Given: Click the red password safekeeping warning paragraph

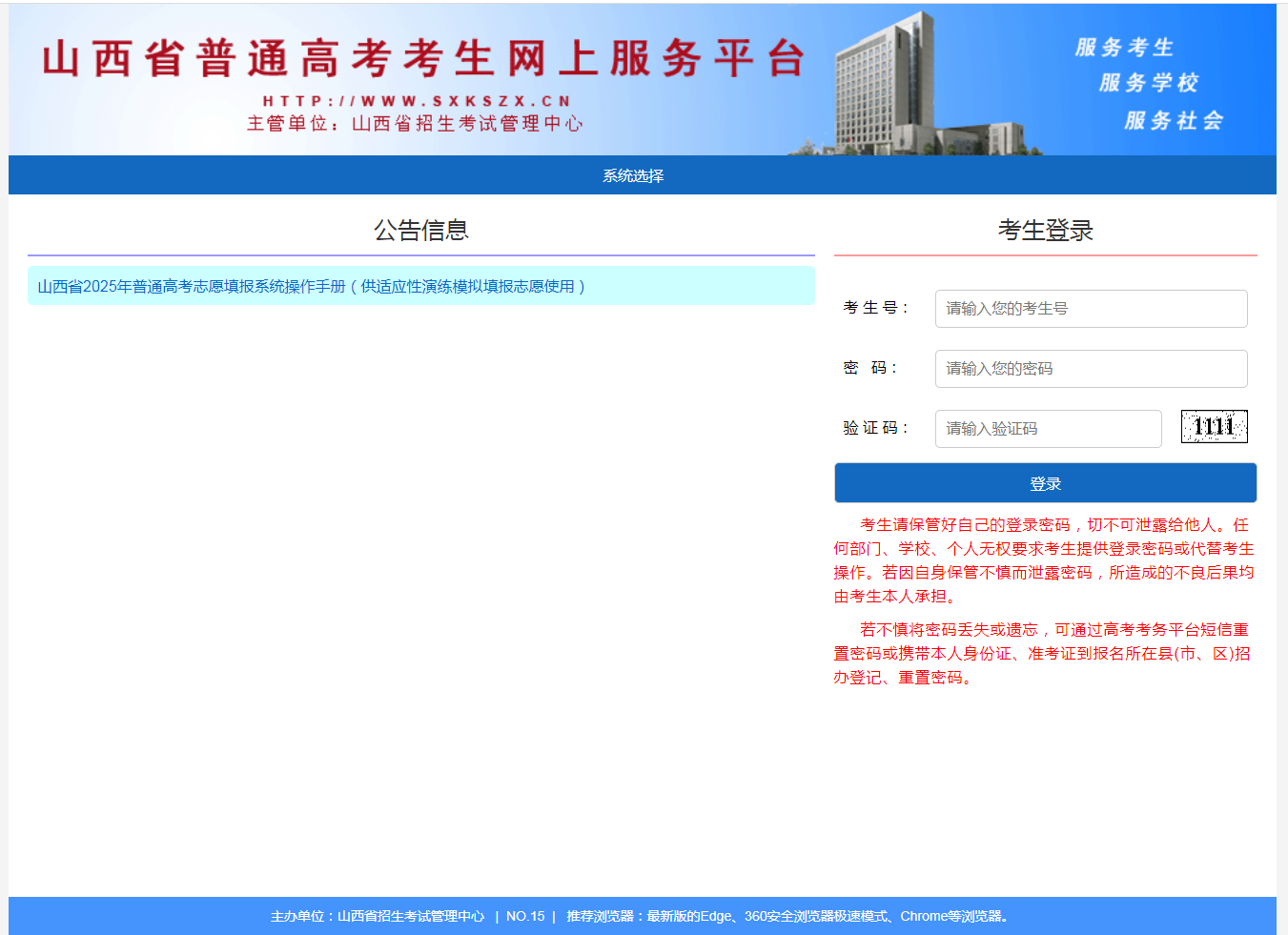Looking at the screenshot, I should coord(1044,560).
